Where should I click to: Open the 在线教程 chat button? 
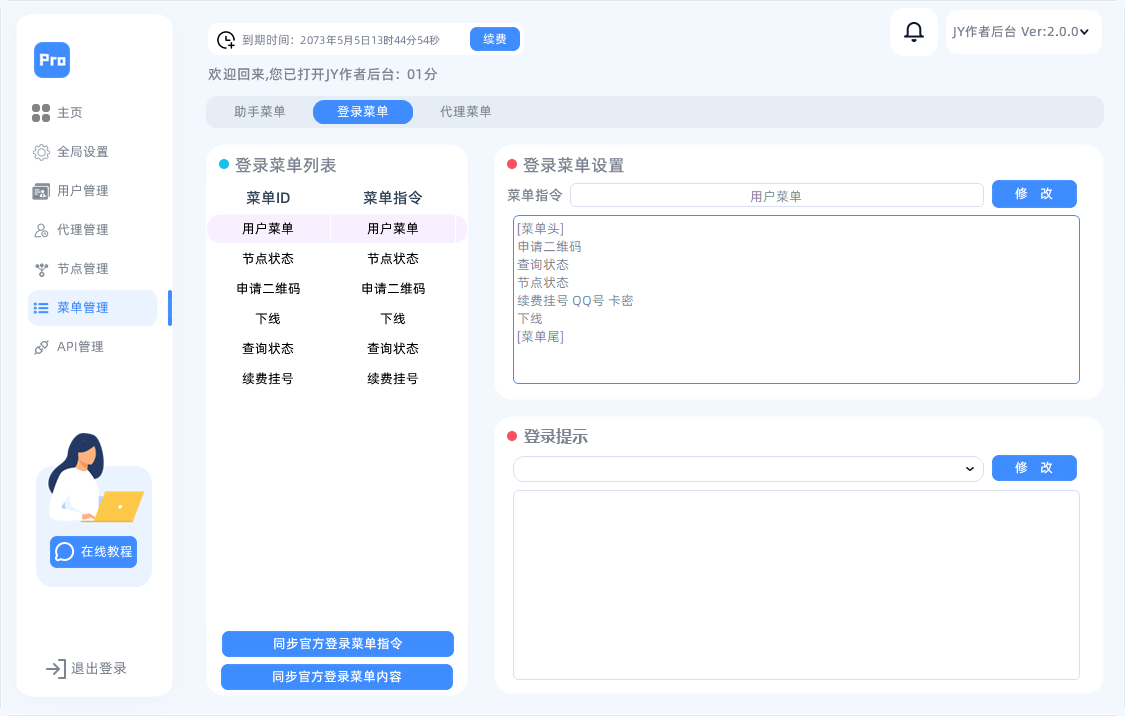93,551
